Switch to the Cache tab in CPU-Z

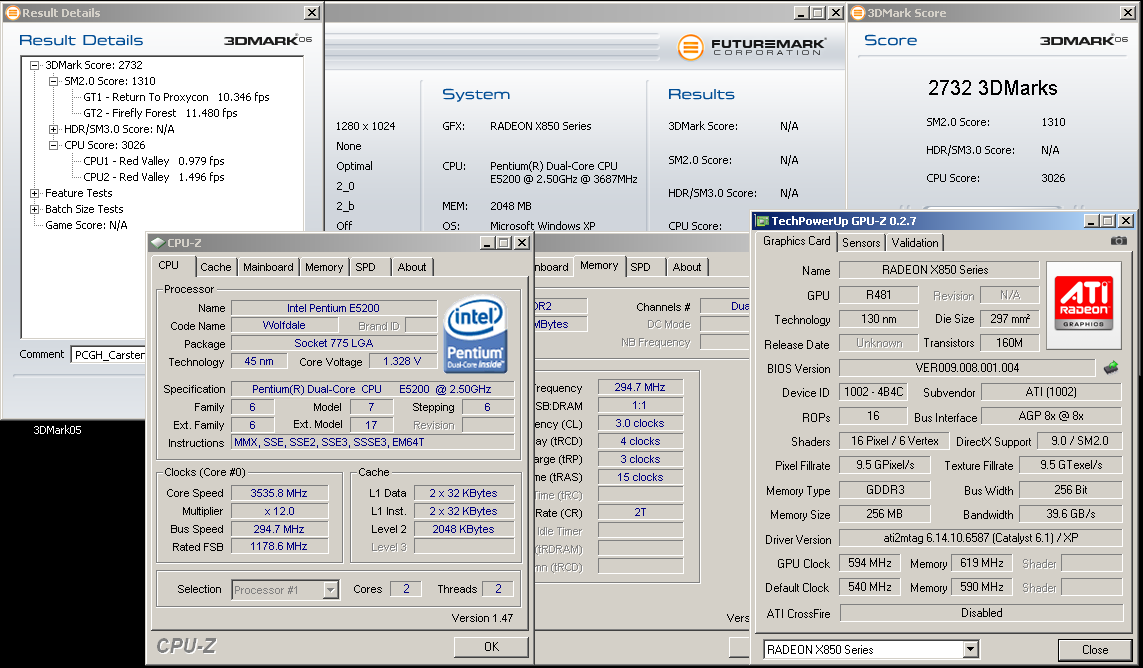(216, 267)
